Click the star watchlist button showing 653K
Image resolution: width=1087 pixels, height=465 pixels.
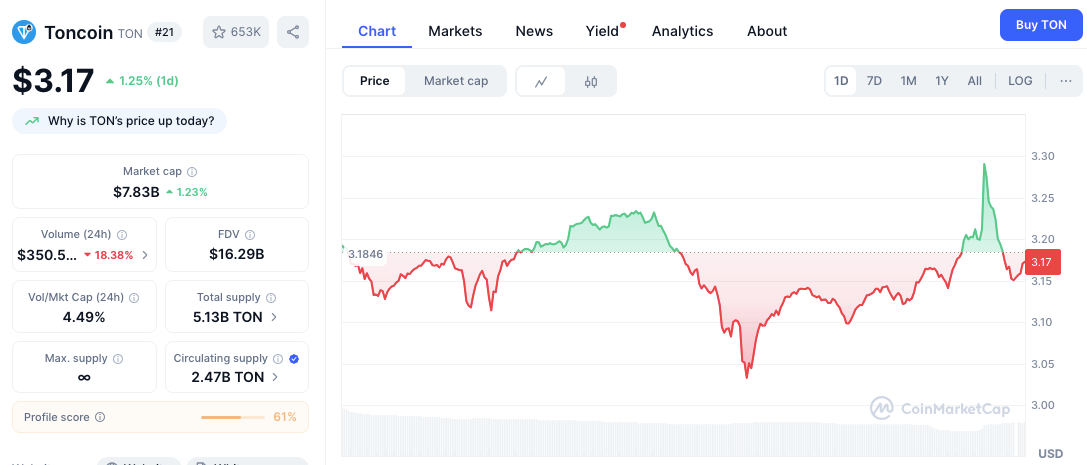coord(236,32)
